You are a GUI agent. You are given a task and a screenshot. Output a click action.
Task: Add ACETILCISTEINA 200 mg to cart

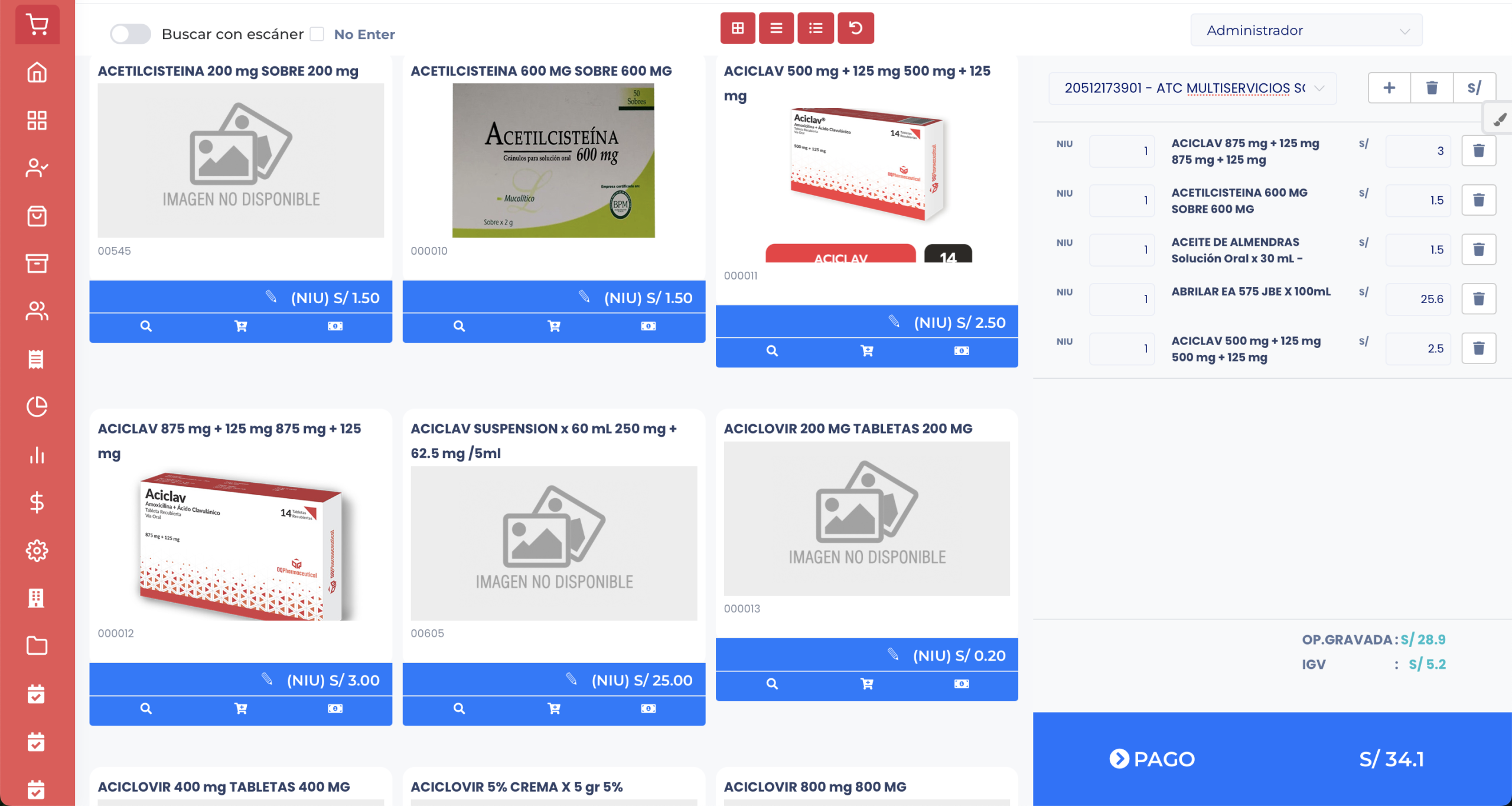pyautogui.click(x=240, y=326)
